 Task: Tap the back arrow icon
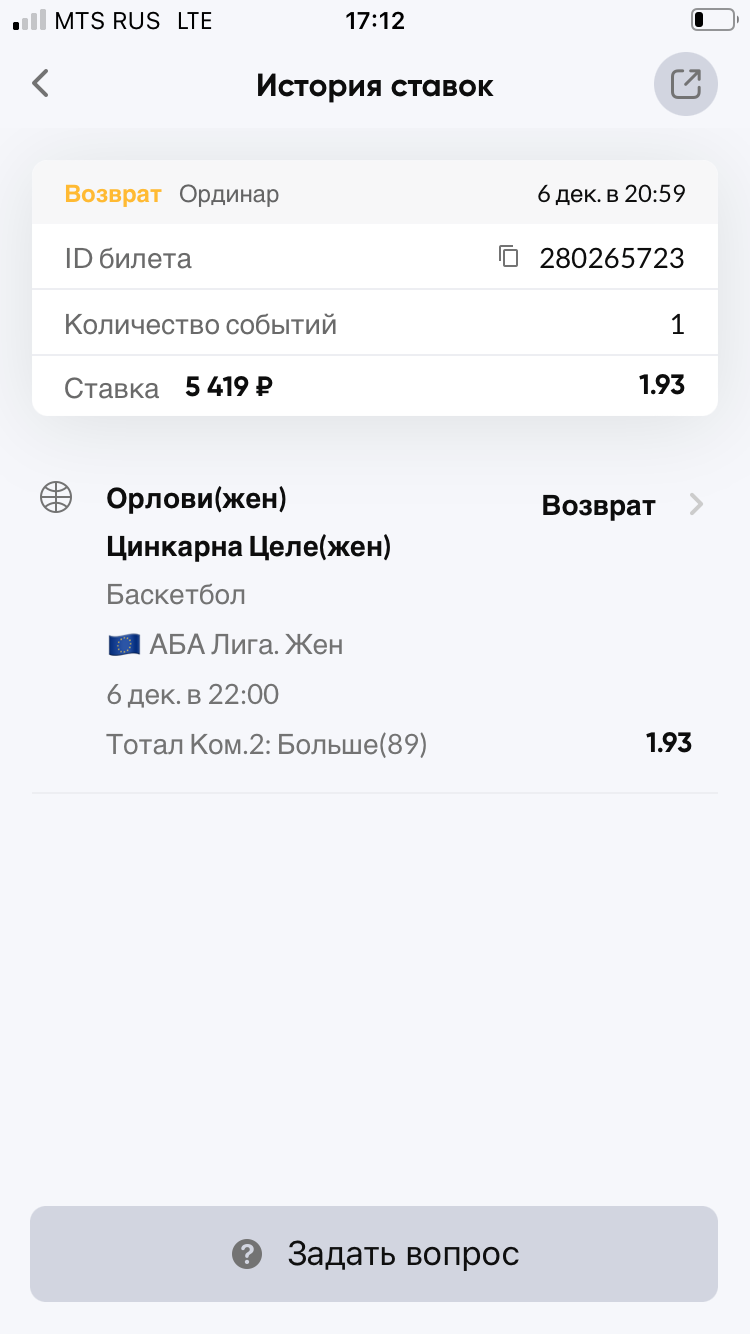[40, 83]
